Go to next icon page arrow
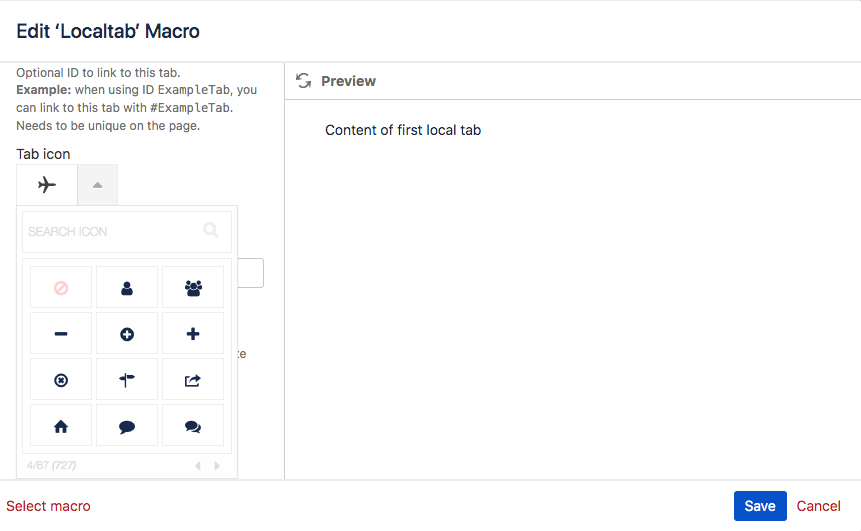The width and height of the screenshot is (861, 531). 217,465
